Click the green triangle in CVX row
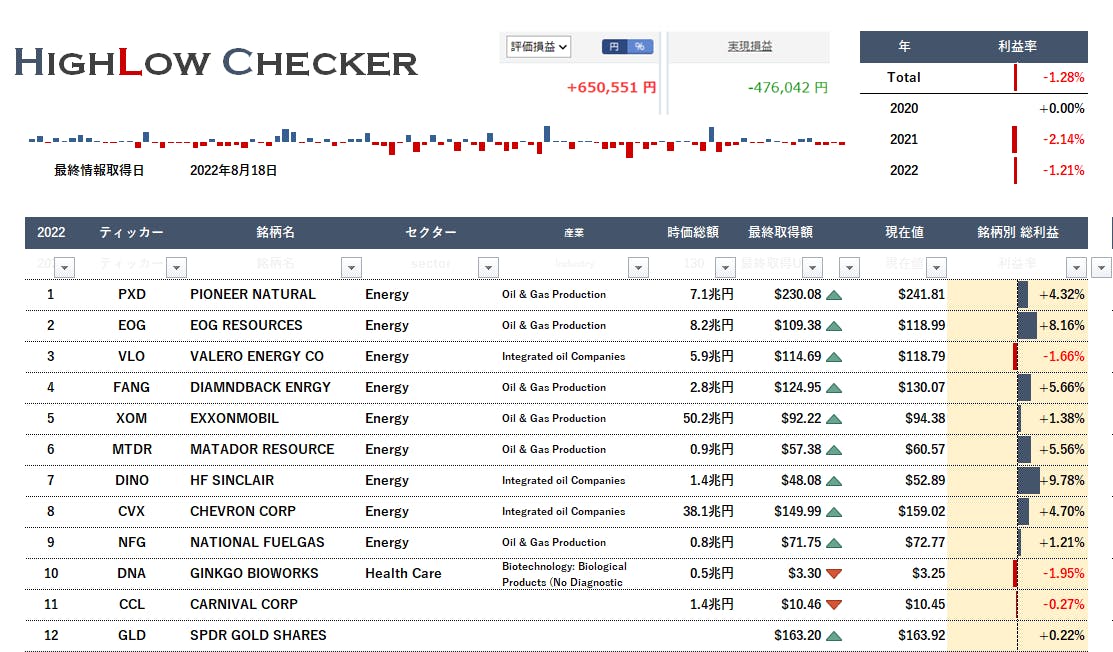The height and width of the screenshot is (652, 1113). [833, 512]
